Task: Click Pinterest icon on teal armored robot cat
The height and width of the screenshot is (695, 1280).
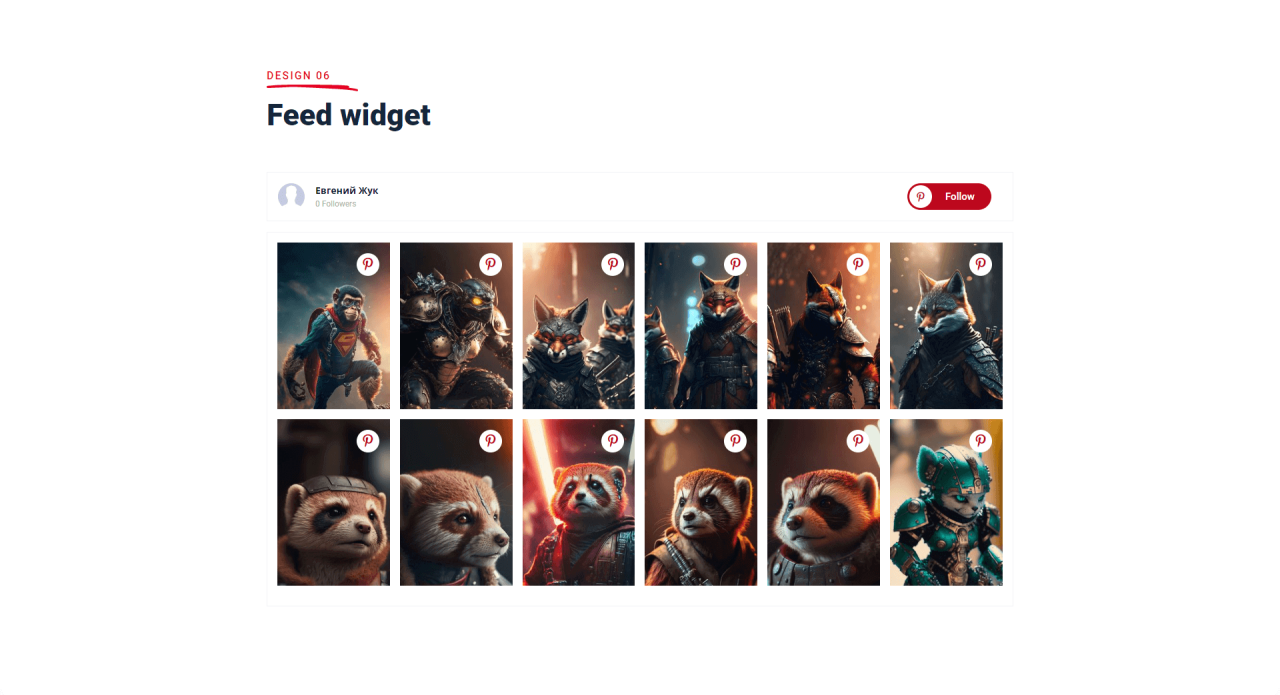Action: (981, 440)
